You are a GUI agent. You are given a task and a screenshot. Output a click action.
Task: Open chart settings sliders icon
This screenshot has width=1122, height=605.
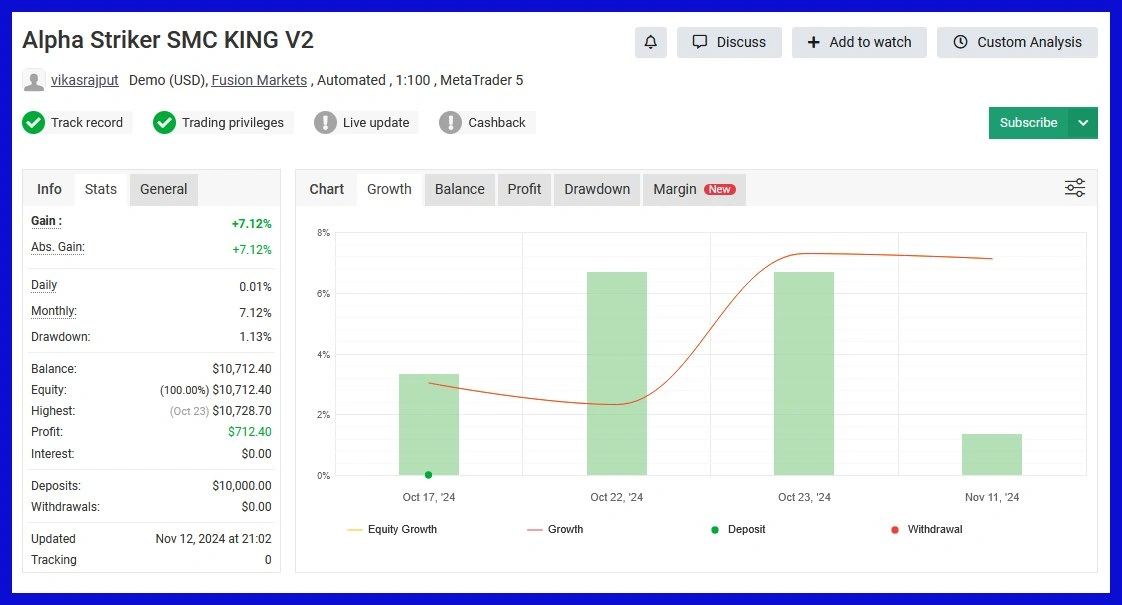coord(1075,188)
